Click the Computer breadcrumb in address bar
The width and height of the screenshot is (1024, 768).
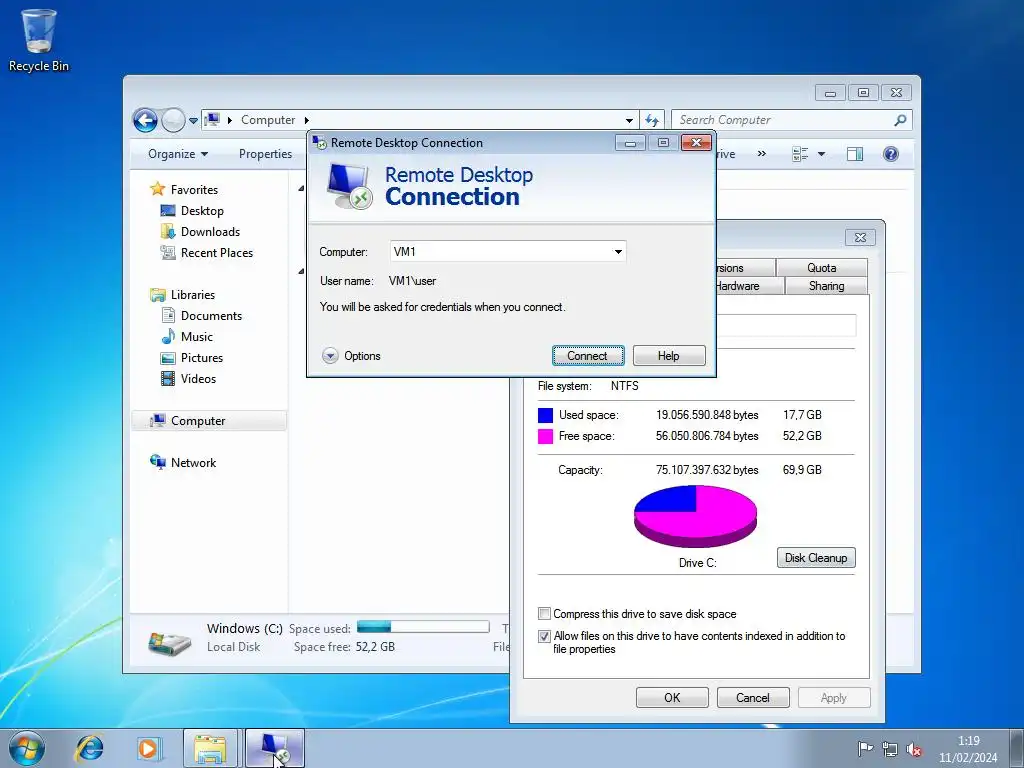point(268,120)
